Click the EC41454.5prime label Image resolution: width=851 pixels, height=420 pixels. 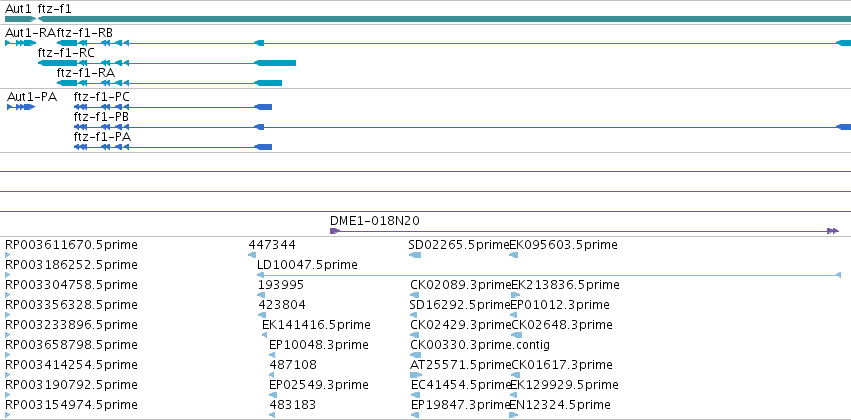pyautogui.click(x=461, y=385)
